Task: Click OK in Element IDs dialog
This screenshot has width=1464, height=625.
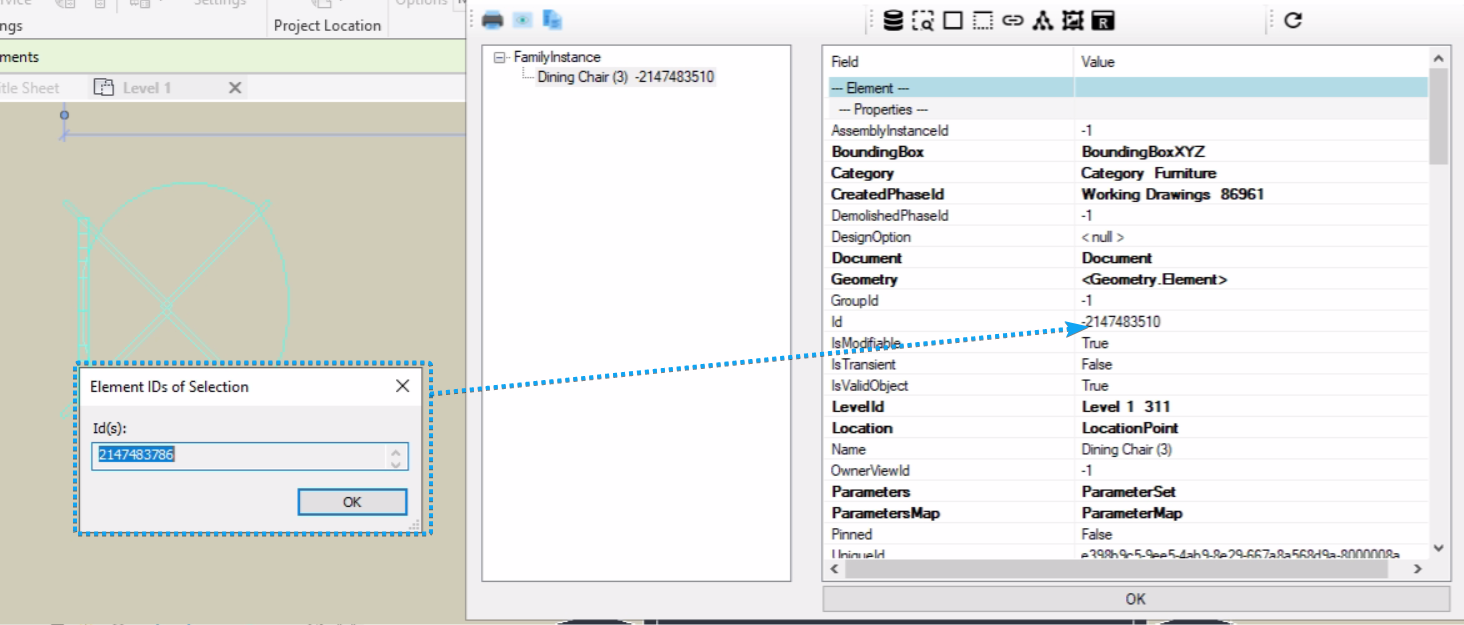Action: click(x=352, y=502)
